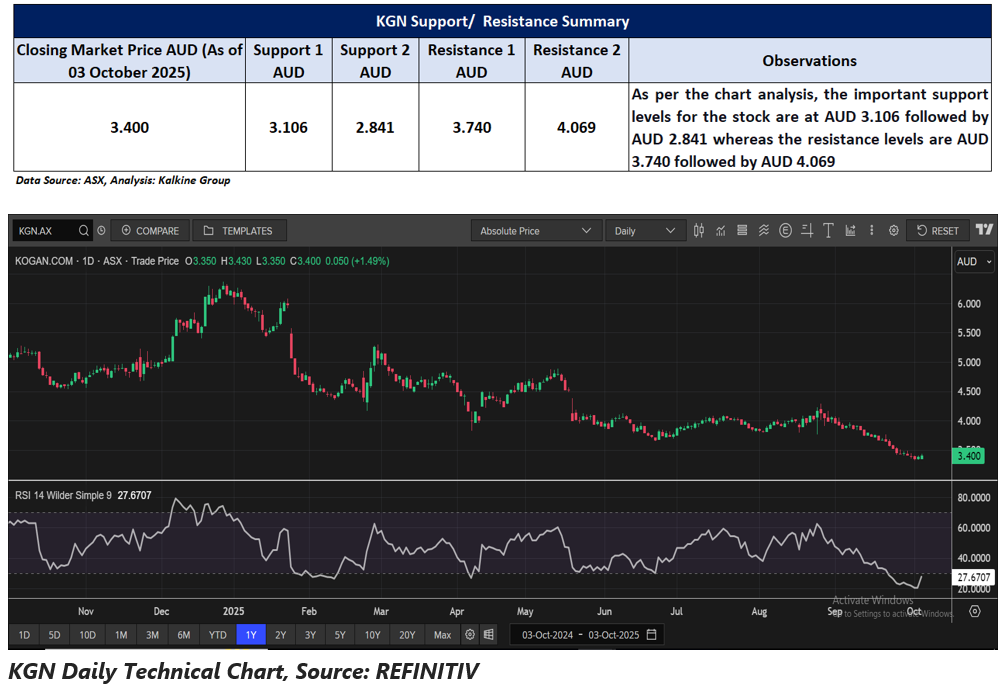Click the text annotation T tool
The width and height of the screenshot is (1008, 690).
click(828, 231)
